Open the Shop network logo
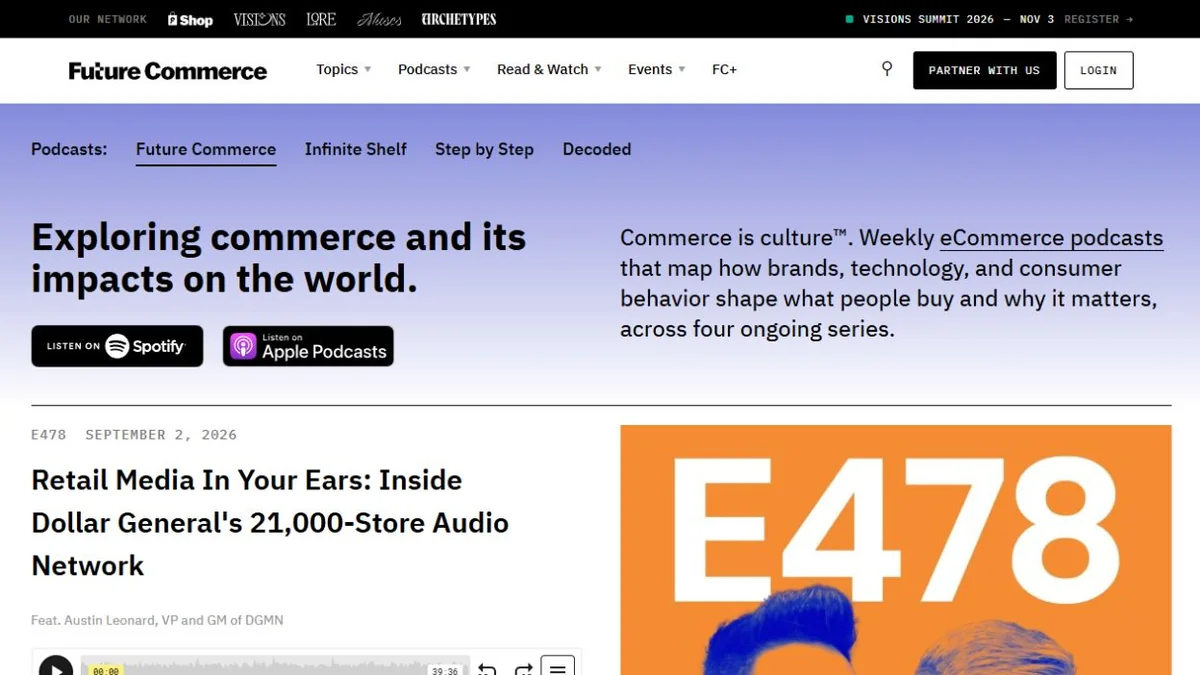Image resolution: width=1200 pixels, height=675 pixels. 190,19
